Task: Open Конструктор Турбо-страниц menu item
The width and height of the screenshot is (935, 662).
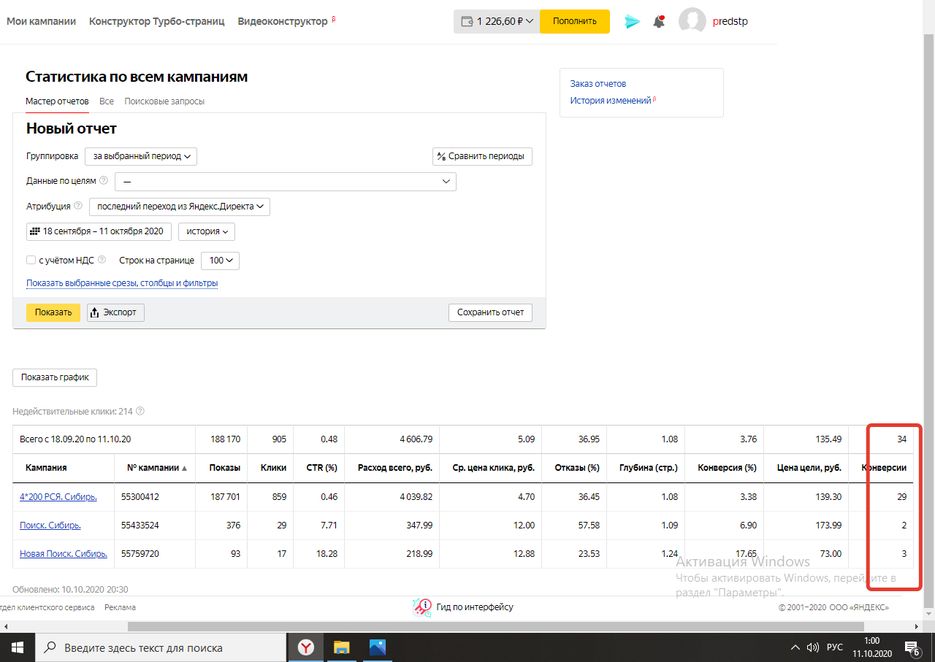Action: (157, 21)
